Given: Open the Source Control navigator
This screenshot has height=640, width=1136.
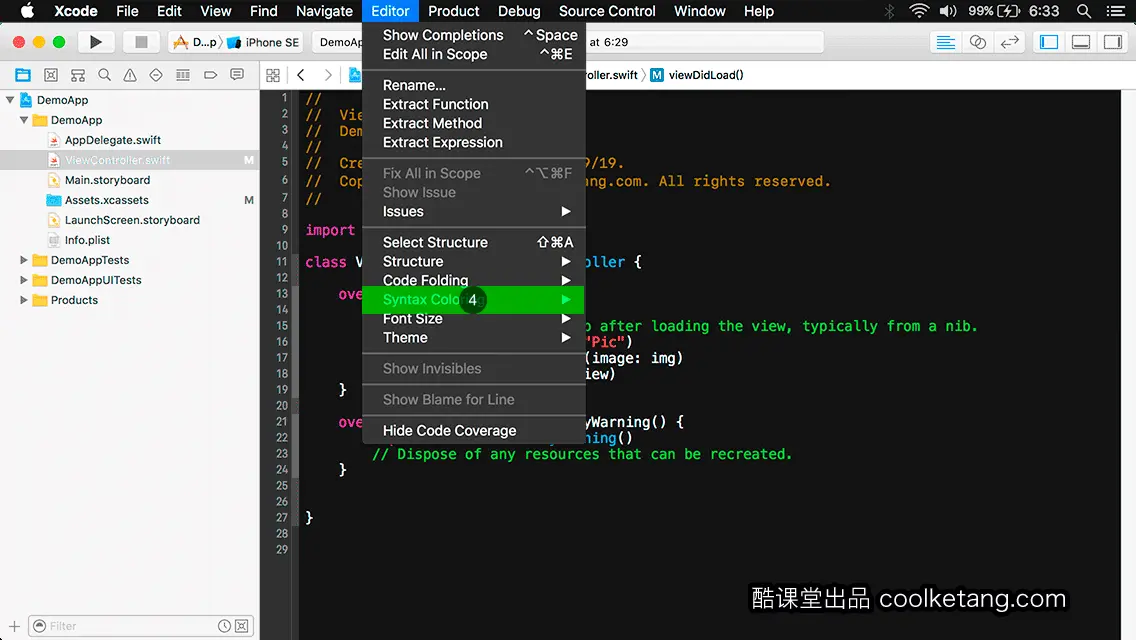Looking at the screenshot, I should tap(51, 75).
